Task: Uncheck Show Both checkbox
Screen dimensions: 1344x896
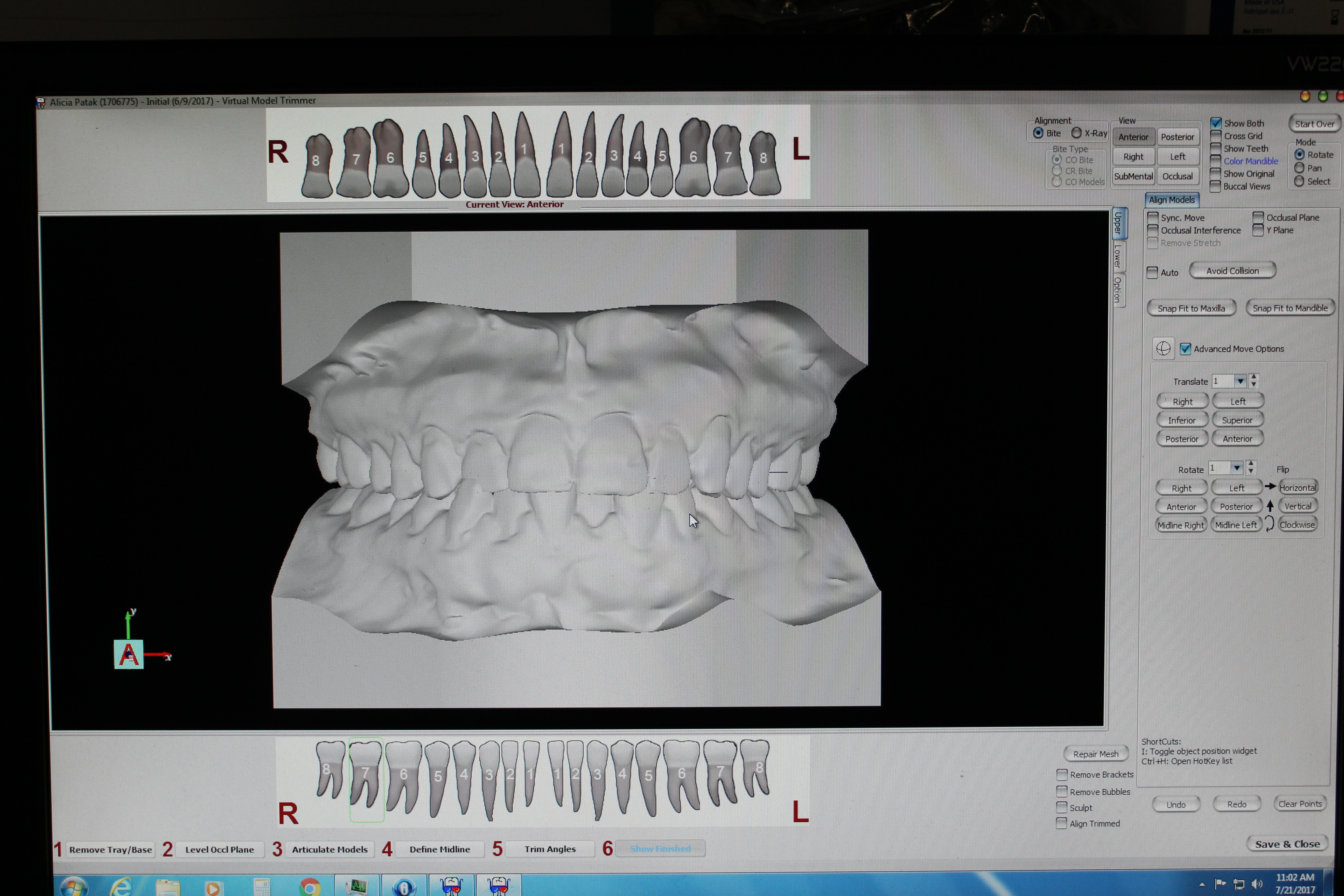Action: pyautogui.click(x=1216, y=123)
